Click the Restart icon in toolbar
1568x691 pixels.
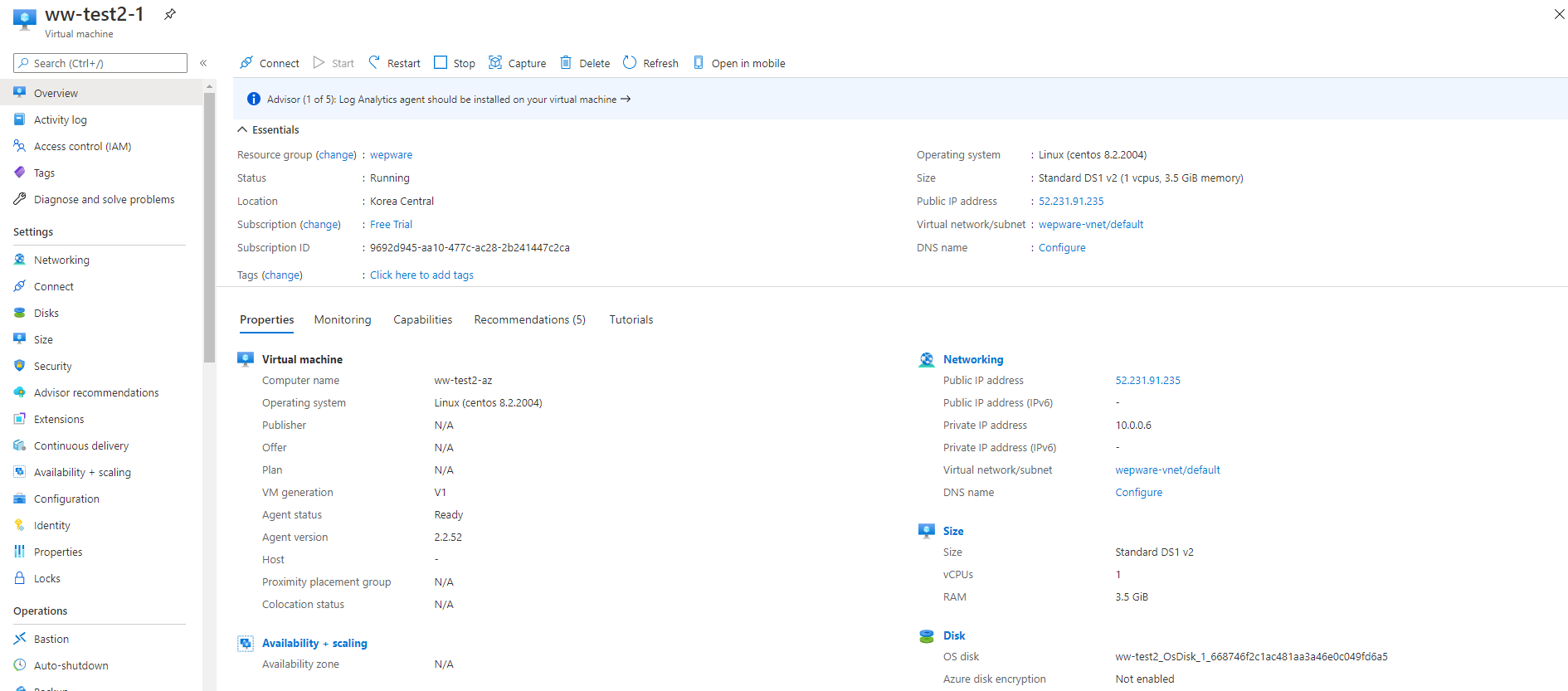(x=374, y=62)
